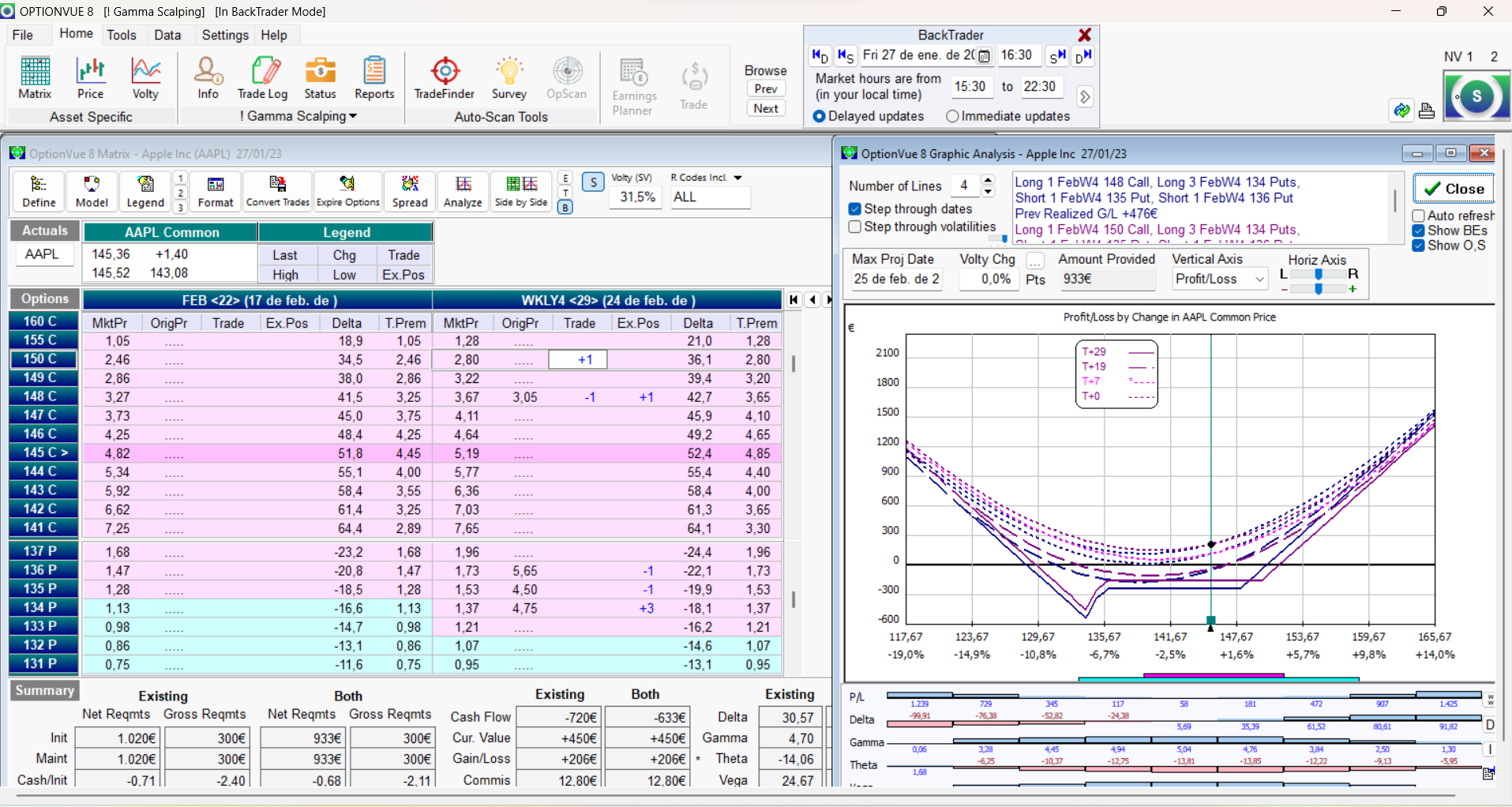Click the Browse Next button
The height and width of the screenshot is (807, 1512).
point(766,108)
